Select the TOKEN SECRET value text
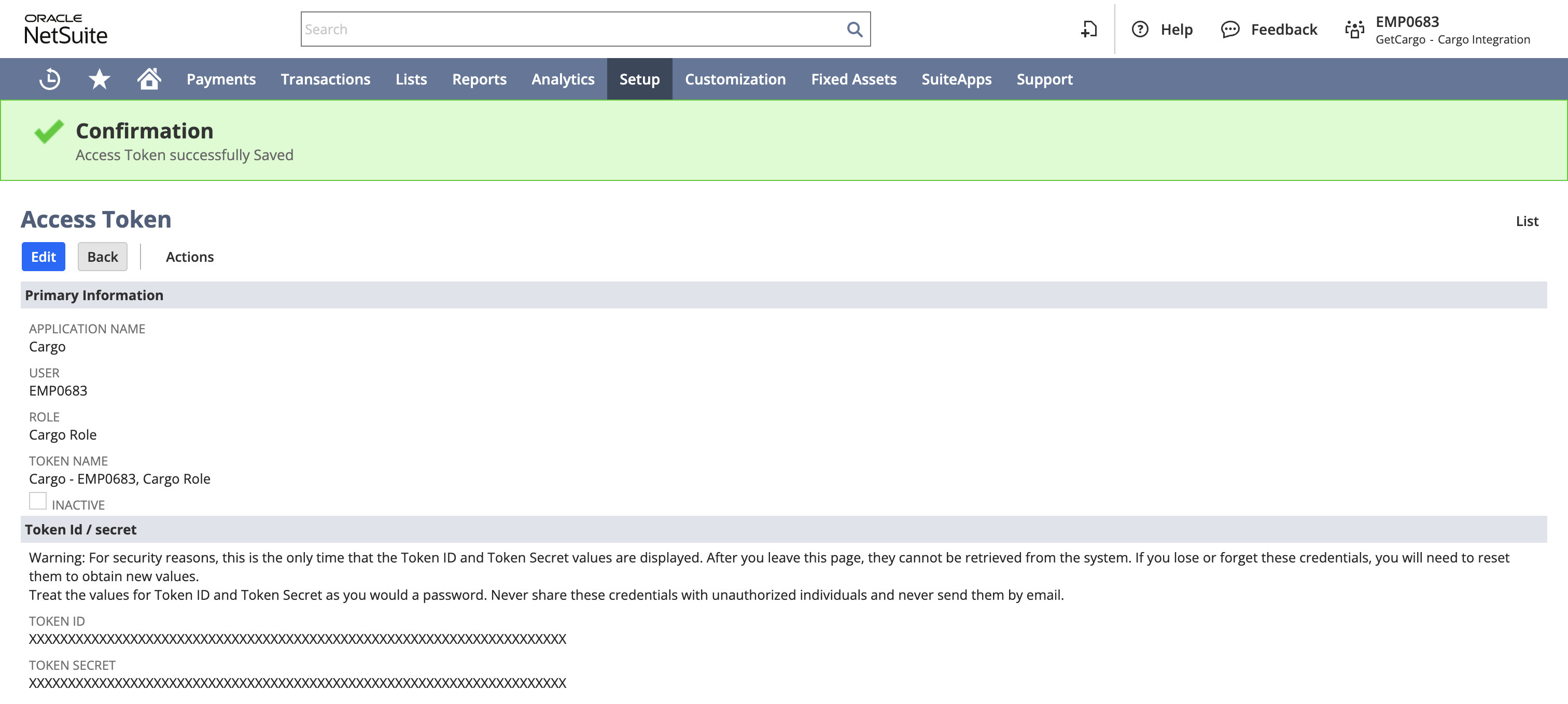The width and height of the screenshot is (1568, 704). coord(298,683)
